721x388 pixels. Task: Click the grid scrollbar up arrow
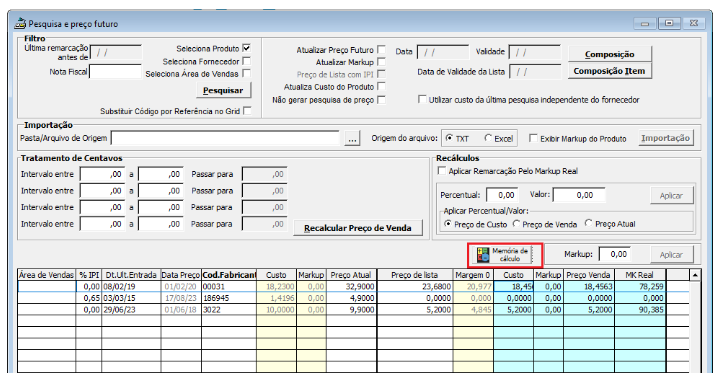(x=695, y=275)
